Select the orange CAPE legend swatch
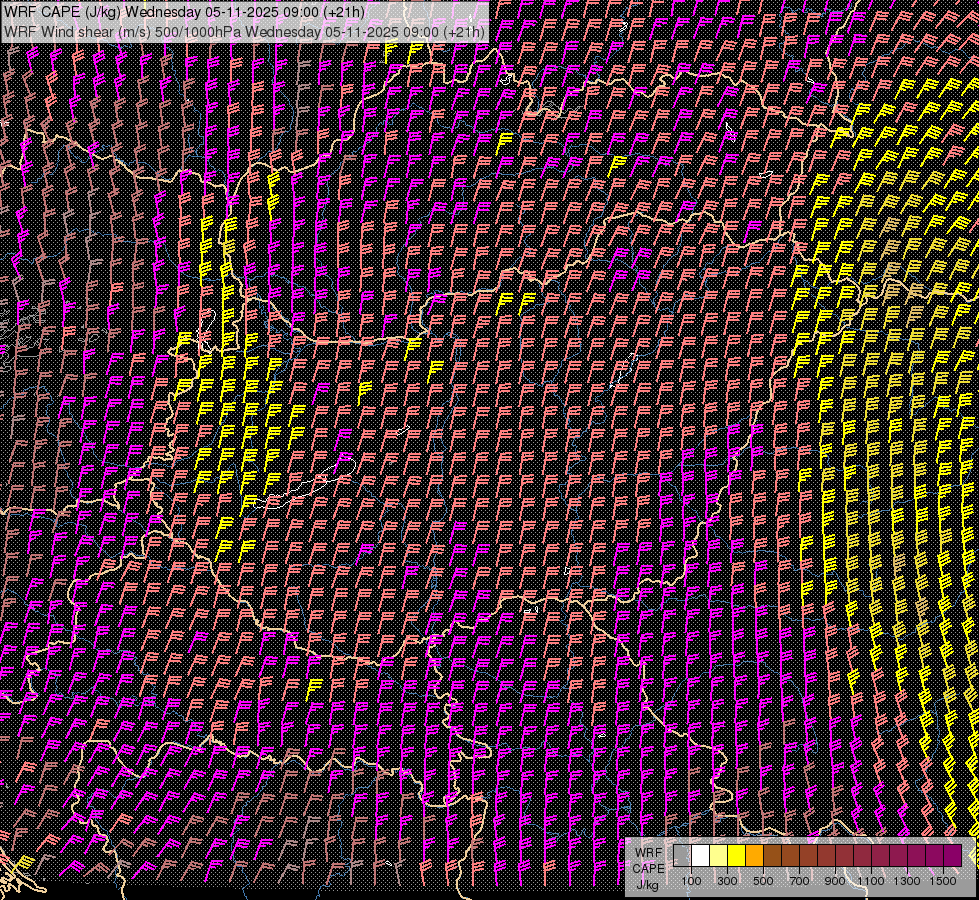Image resolution: width=979 pixels, height=900 pixels. (754, 856)
